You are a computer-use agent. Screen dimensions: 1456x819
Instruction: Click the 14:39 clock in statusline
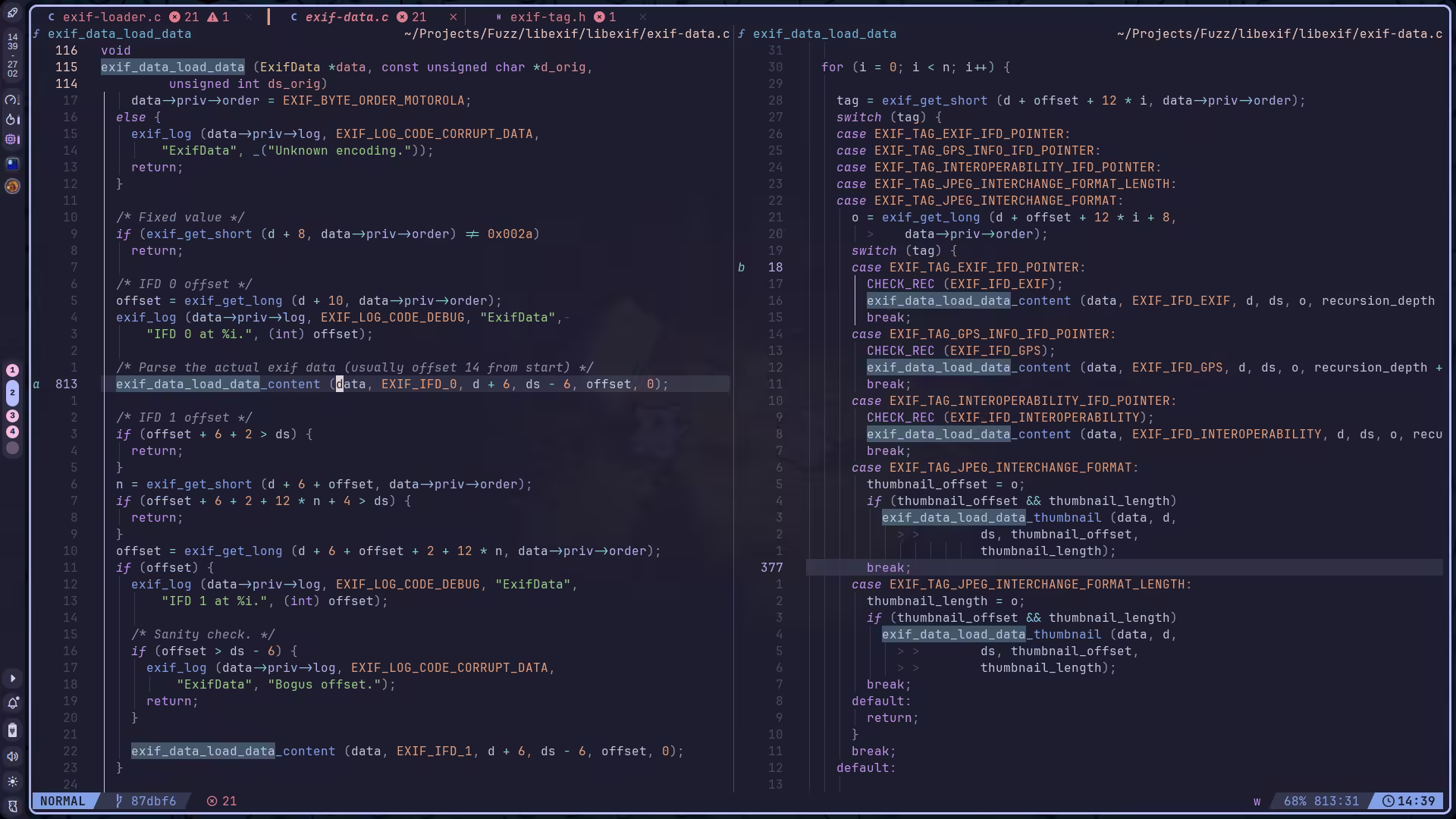click(1408, 801)
